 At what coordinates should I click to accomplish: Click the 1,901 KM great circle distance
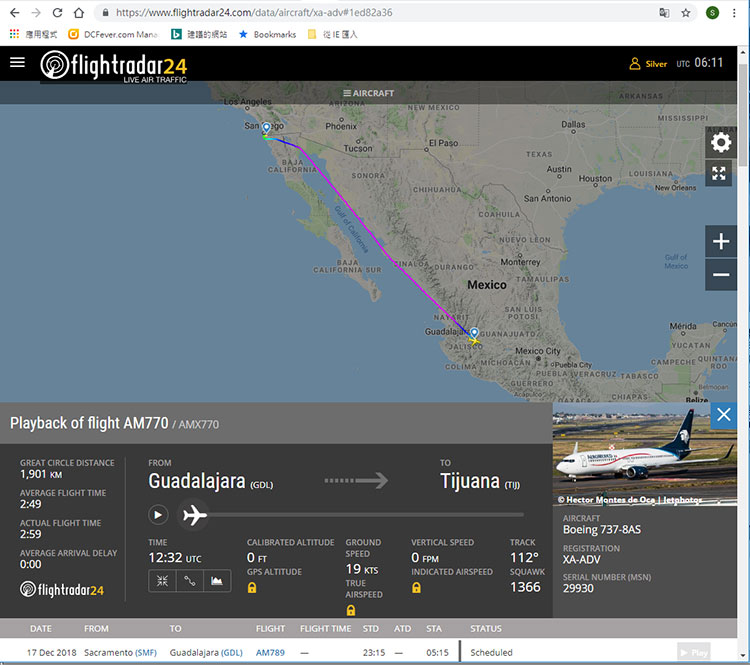click(41, 474)
